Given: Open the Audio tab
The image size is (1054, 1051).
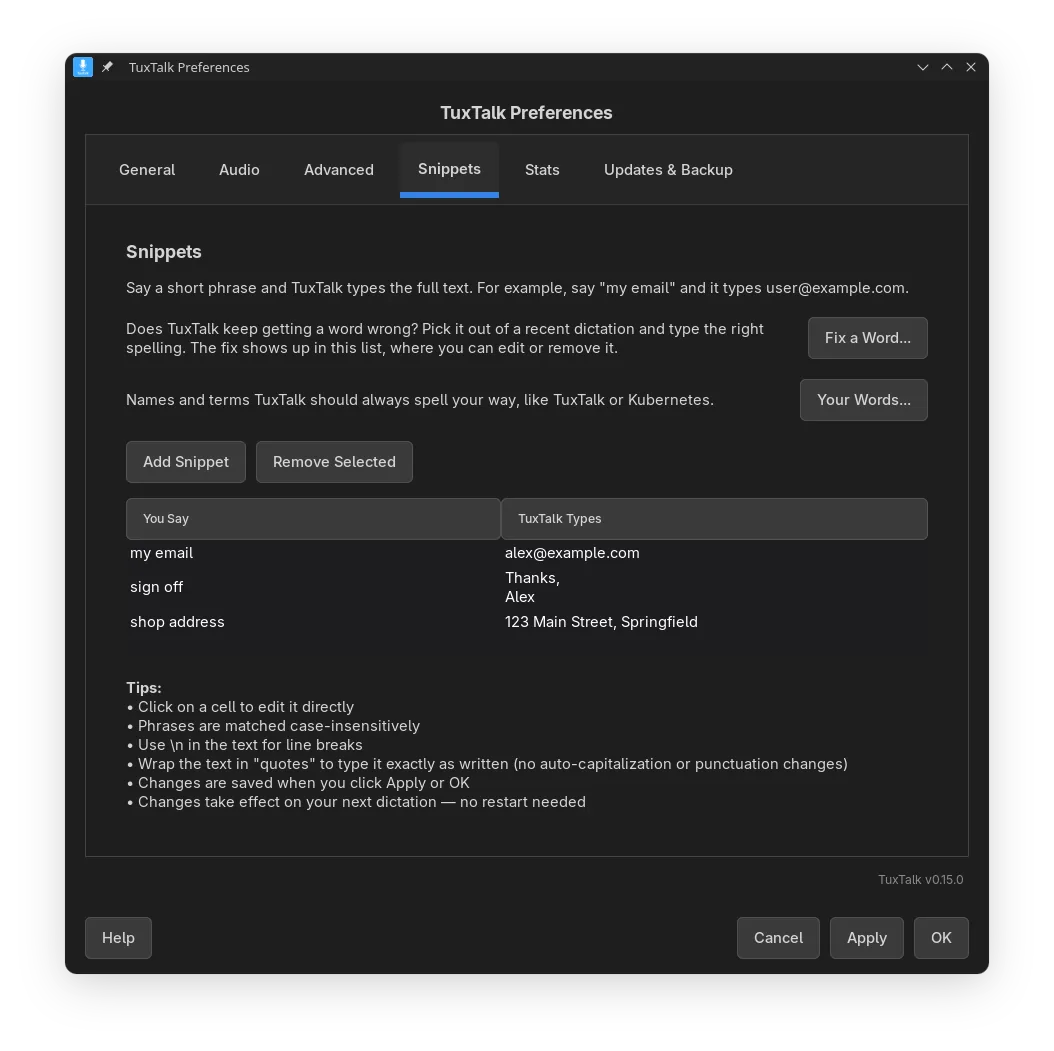Looking at the screenshot, I should pyautogui.click(x=239, y=170).
